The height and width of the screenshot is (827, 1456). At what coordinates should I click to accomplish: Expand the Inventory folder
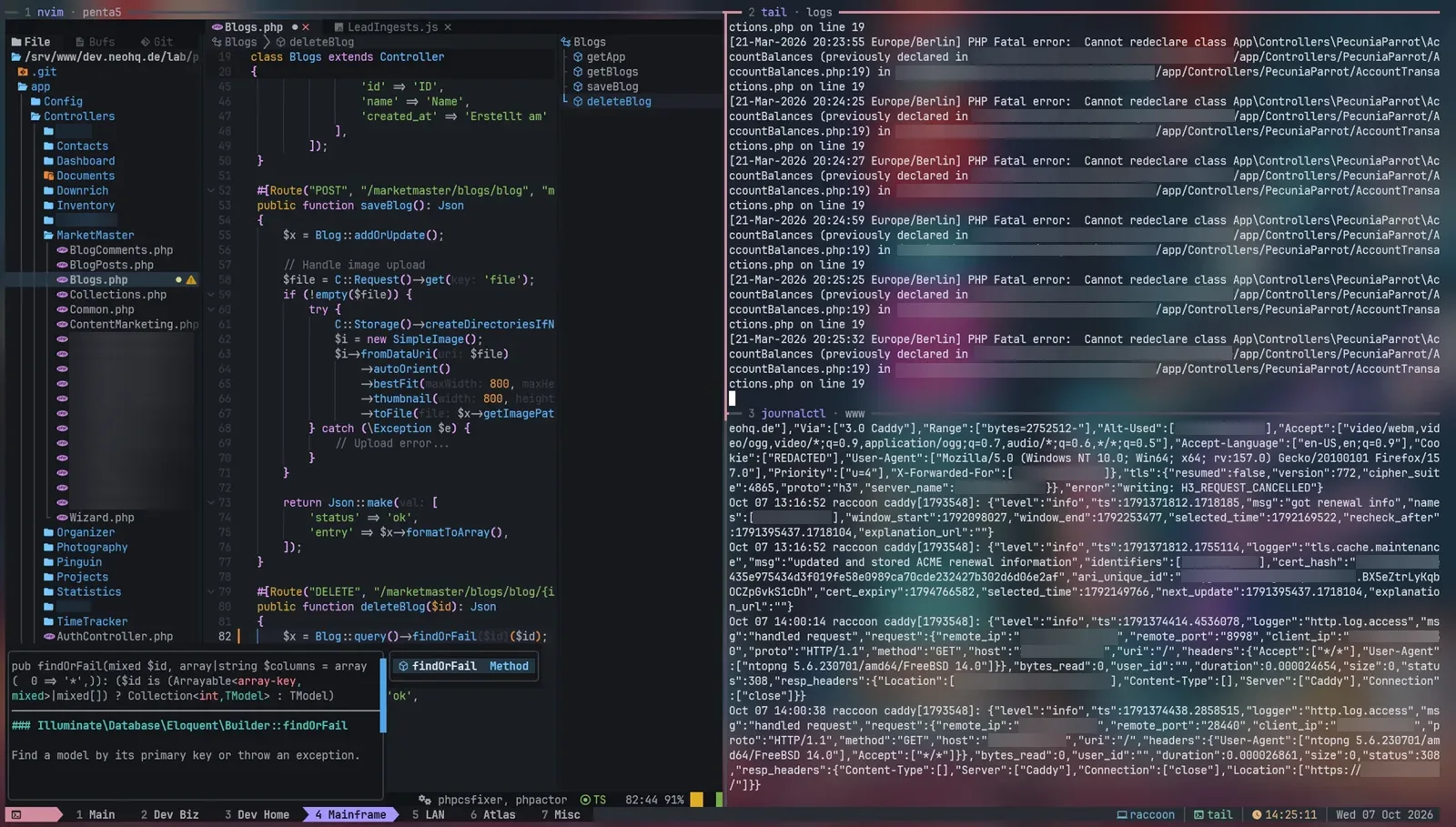[79, 206]
